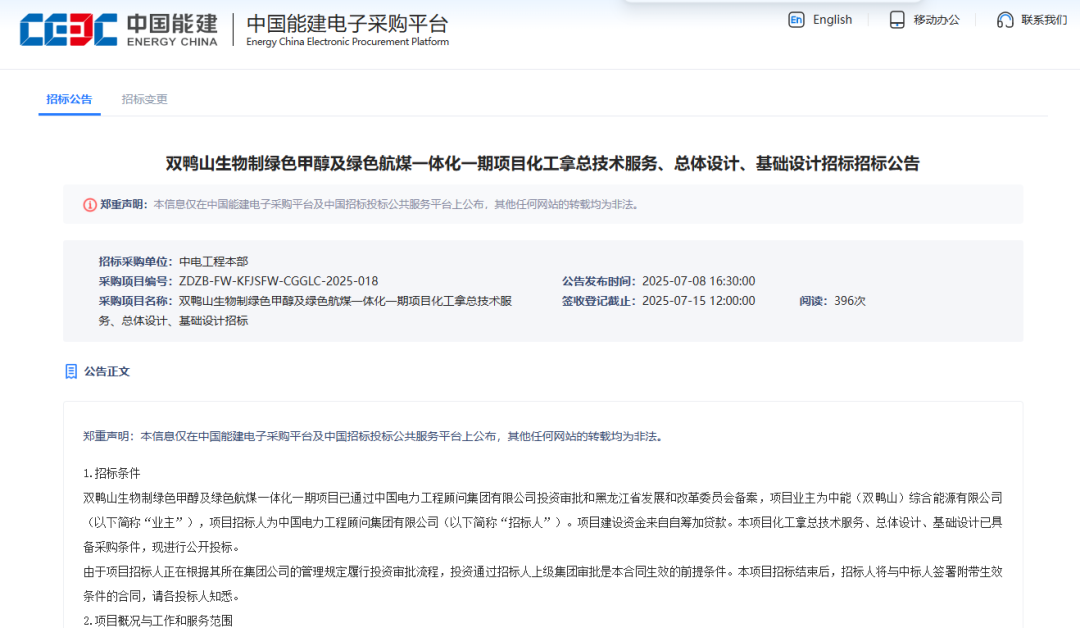Screen dimensions: 1080x628
Task: Click the English language globe icon
Action: (796, 20)
